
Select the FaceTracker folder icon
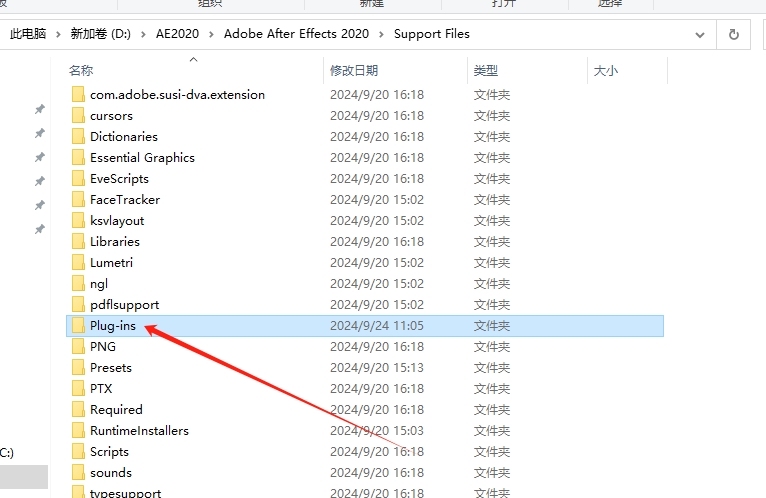click(x=78, y=199)
